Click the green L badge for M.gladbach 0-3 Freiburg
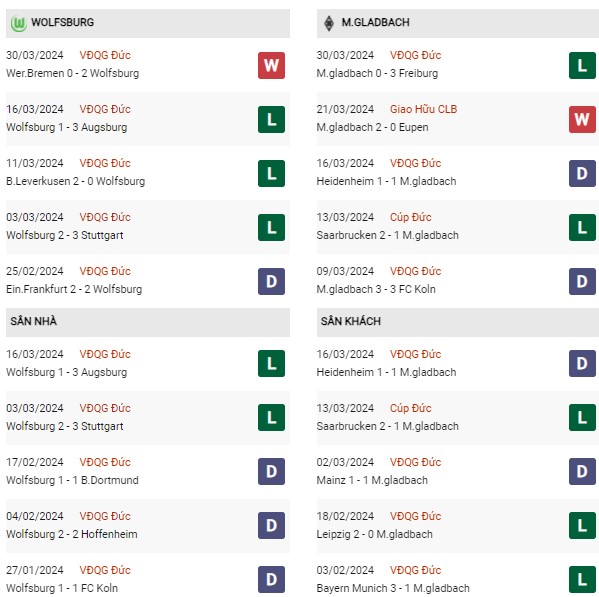This screenshot has width=599, height=597. pyautogui.click(x=582, y=65)
